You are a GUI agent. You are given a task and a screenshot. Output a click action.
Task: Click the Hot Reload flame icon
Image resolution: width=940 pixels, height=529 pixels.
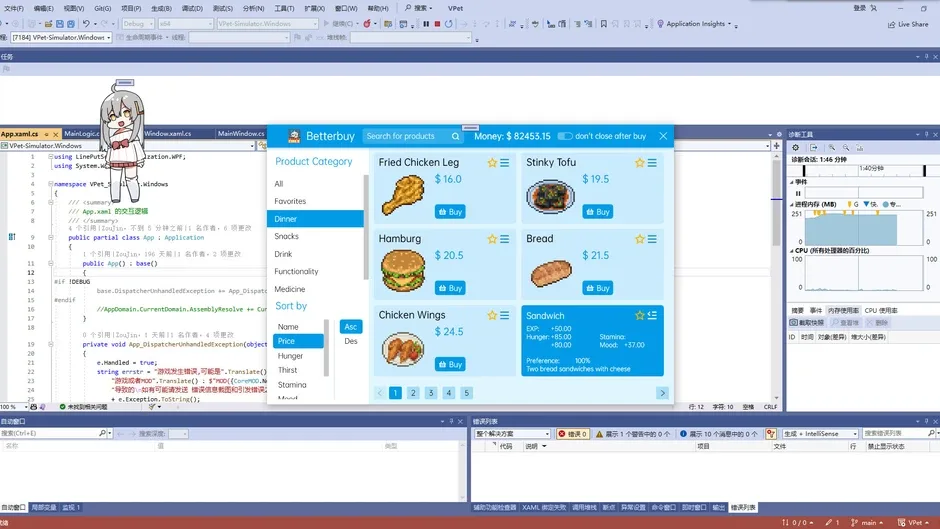click(367, 24)
